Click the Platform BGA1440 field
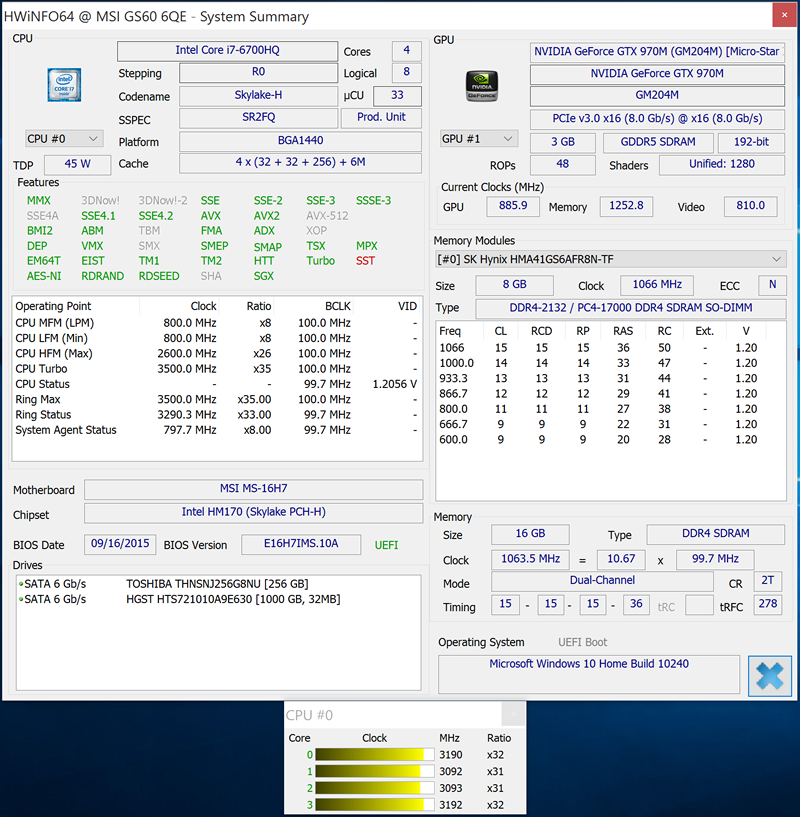Screen dimensions: 800x817 tap(300, 141)
